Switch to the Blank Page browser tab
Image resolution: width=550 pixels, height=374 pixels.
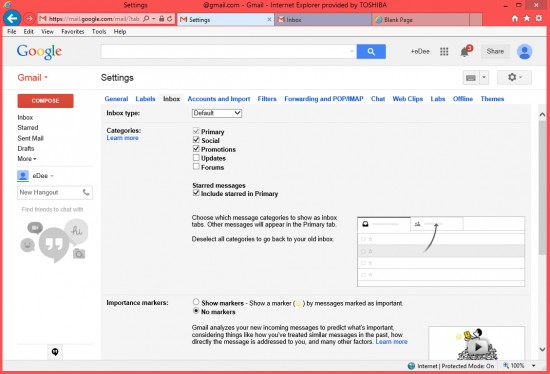(x=421, y=20)
